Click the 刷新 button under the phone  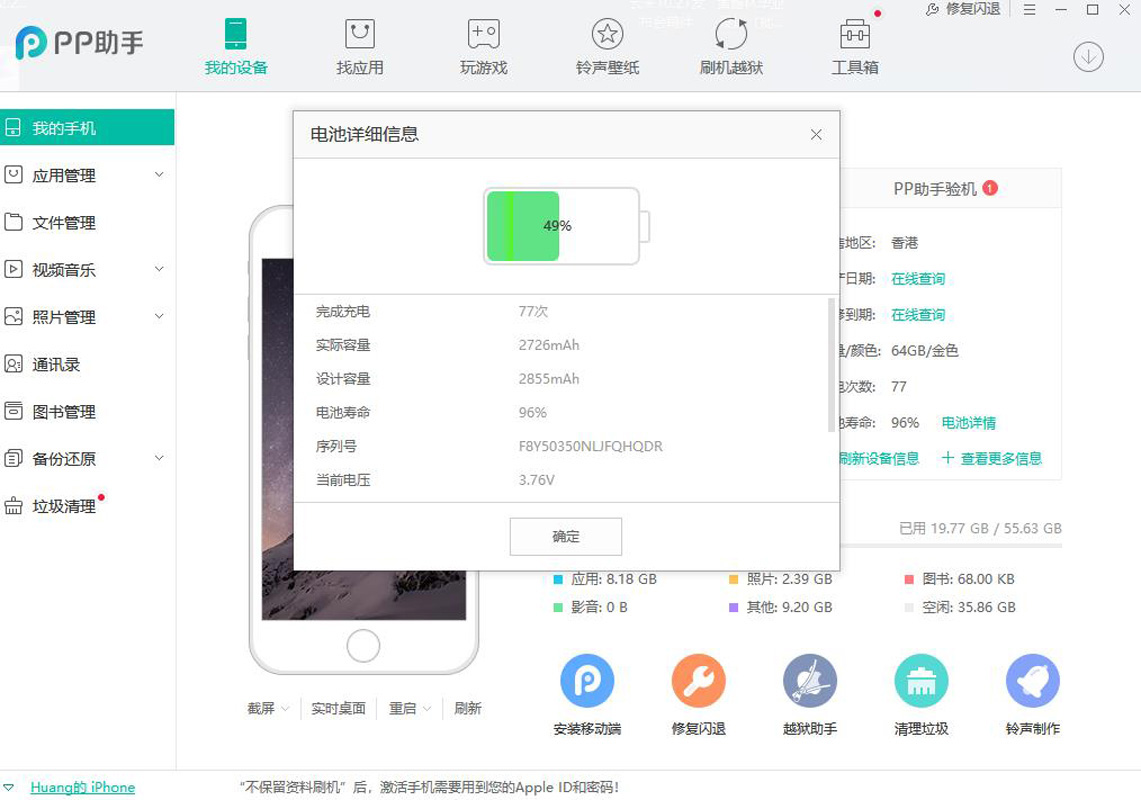click(x=467, y=708)
